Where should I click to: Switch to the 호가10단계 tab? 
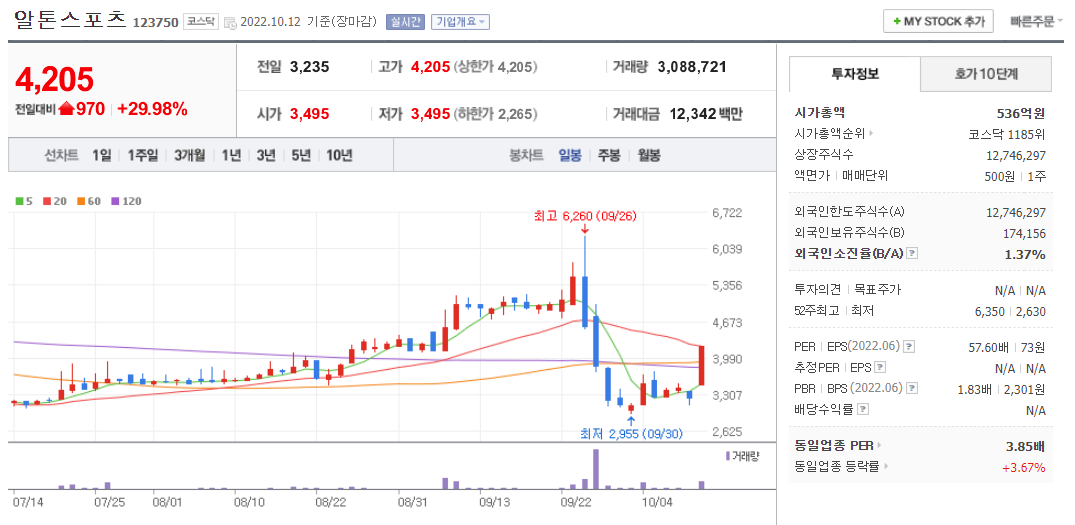985,74
